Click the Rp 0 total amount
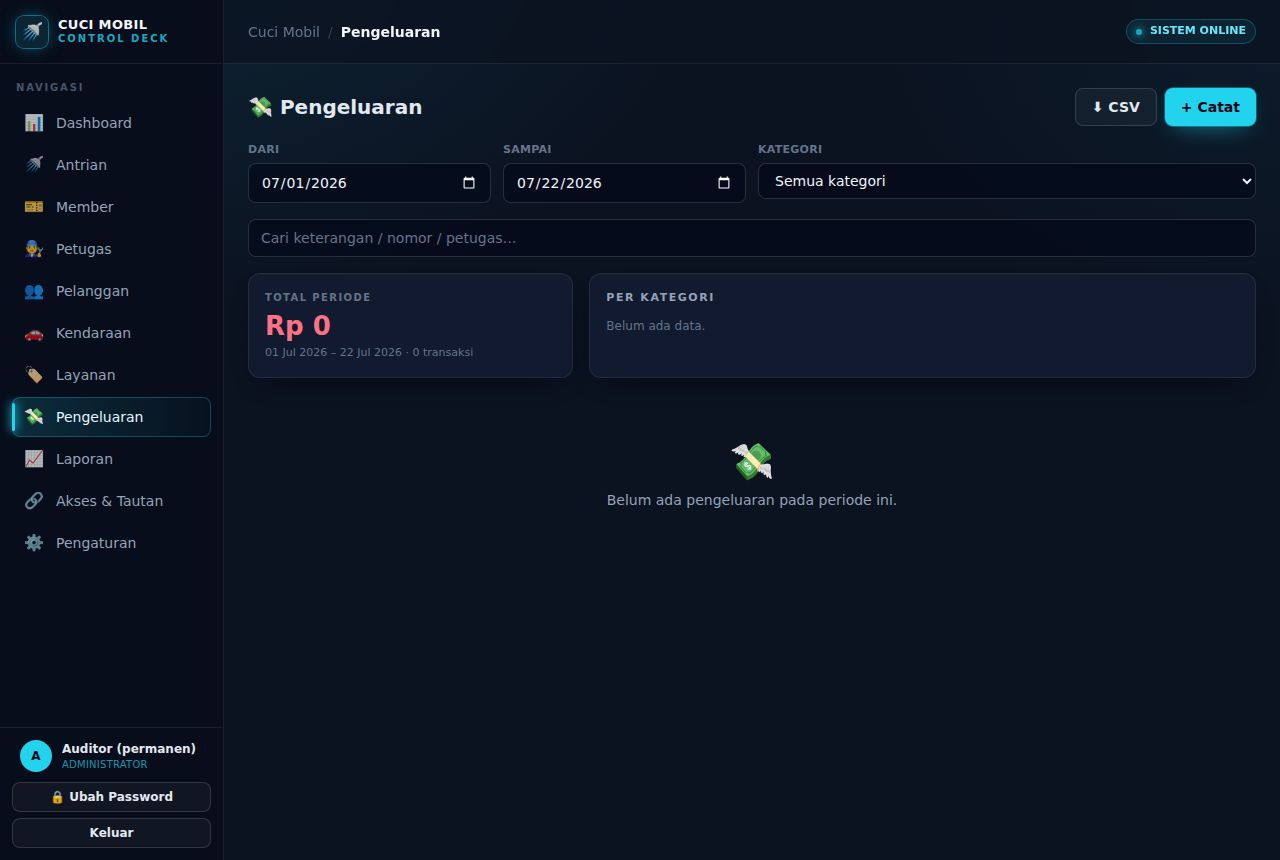This screenshot has width=1280, height=860. [298, 326]
